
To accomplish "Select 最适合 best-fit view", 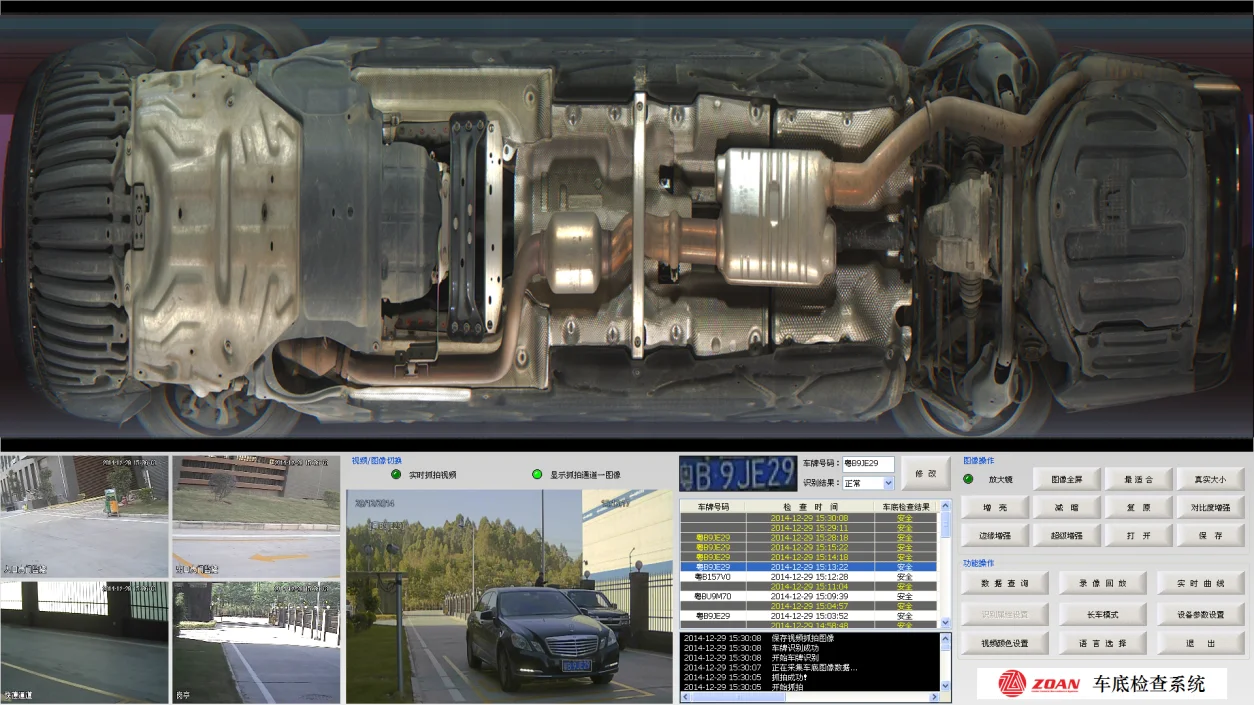I will [1138, 479].
